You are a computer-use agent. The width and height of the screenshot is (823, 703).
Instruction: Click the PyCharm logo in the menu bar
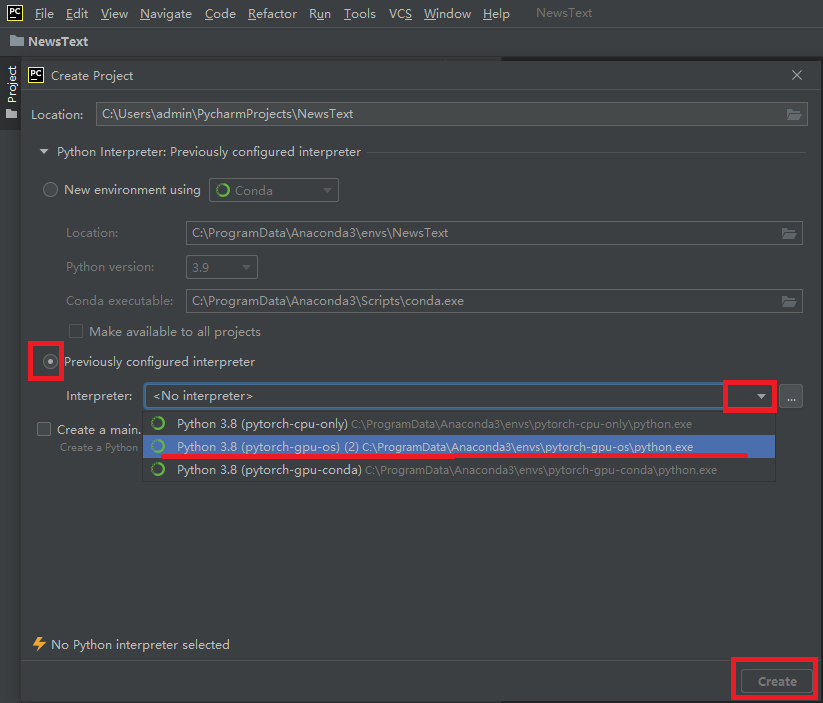15,13
